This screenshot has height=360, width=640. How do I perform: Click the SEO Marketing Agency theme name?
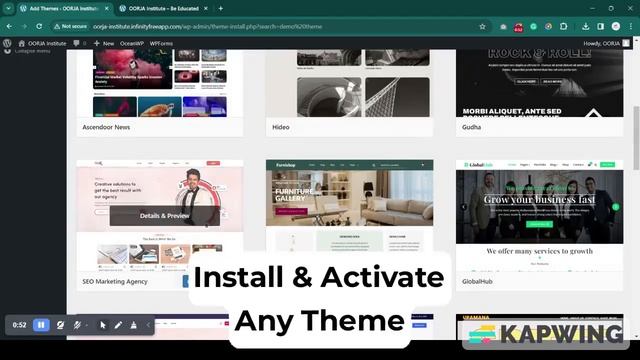click(x=115, y=281)
